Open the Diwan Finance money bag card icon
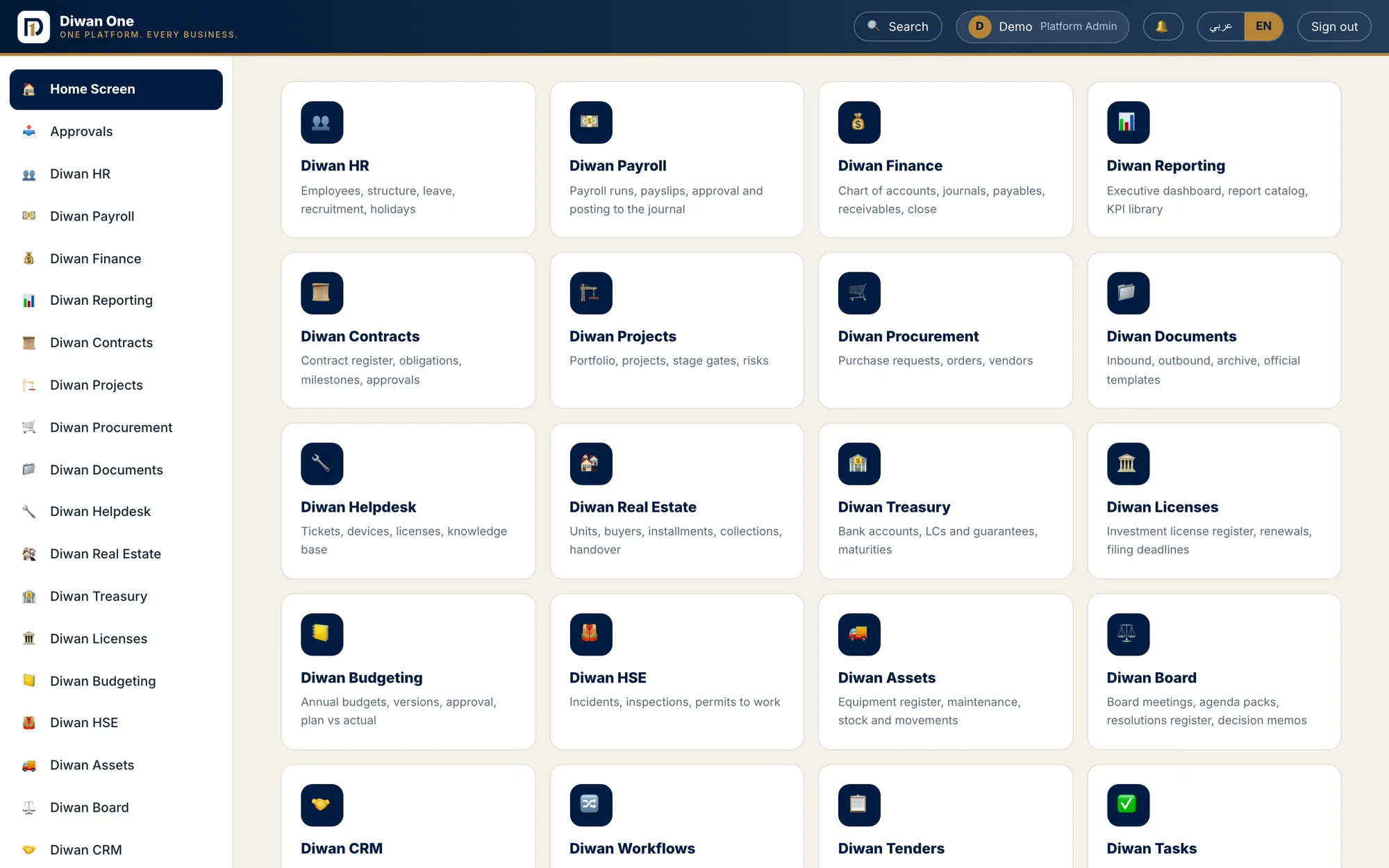The image size is (1389, 868). click(859, 122)
